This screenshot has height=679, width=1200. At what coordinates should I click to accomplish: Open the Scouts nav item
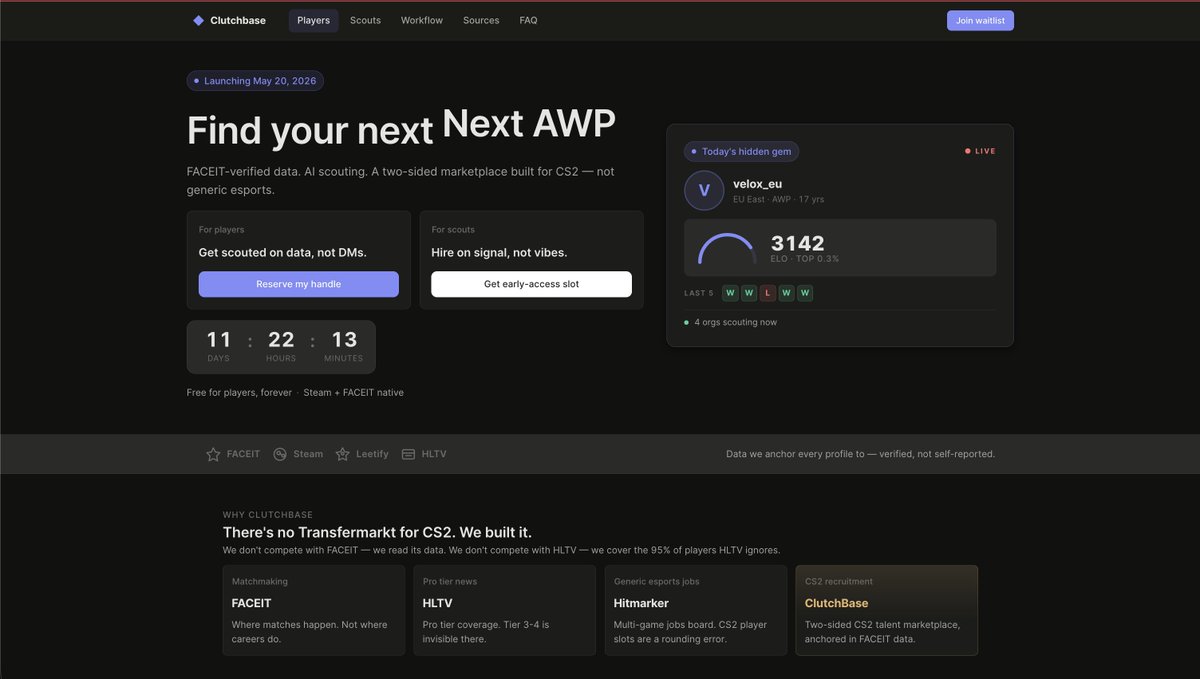point(365,20)
